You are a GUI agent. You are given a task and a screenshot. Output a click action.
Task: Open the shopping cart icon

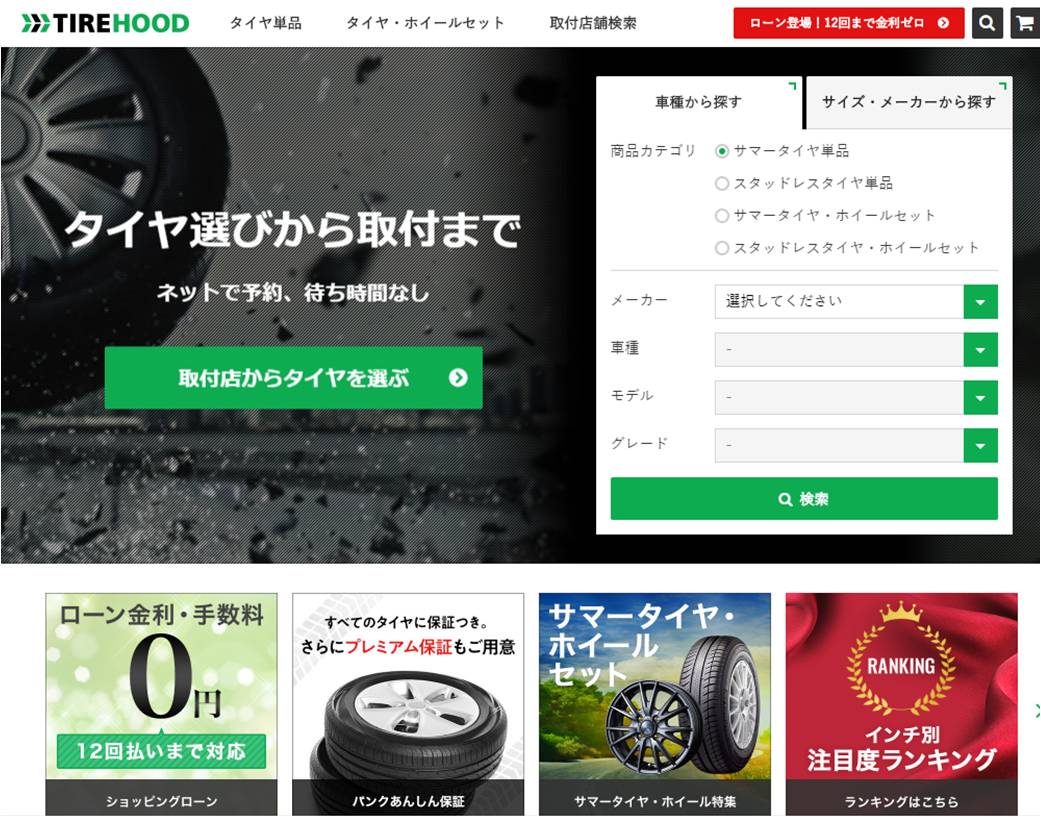[x=1025, y=23]
